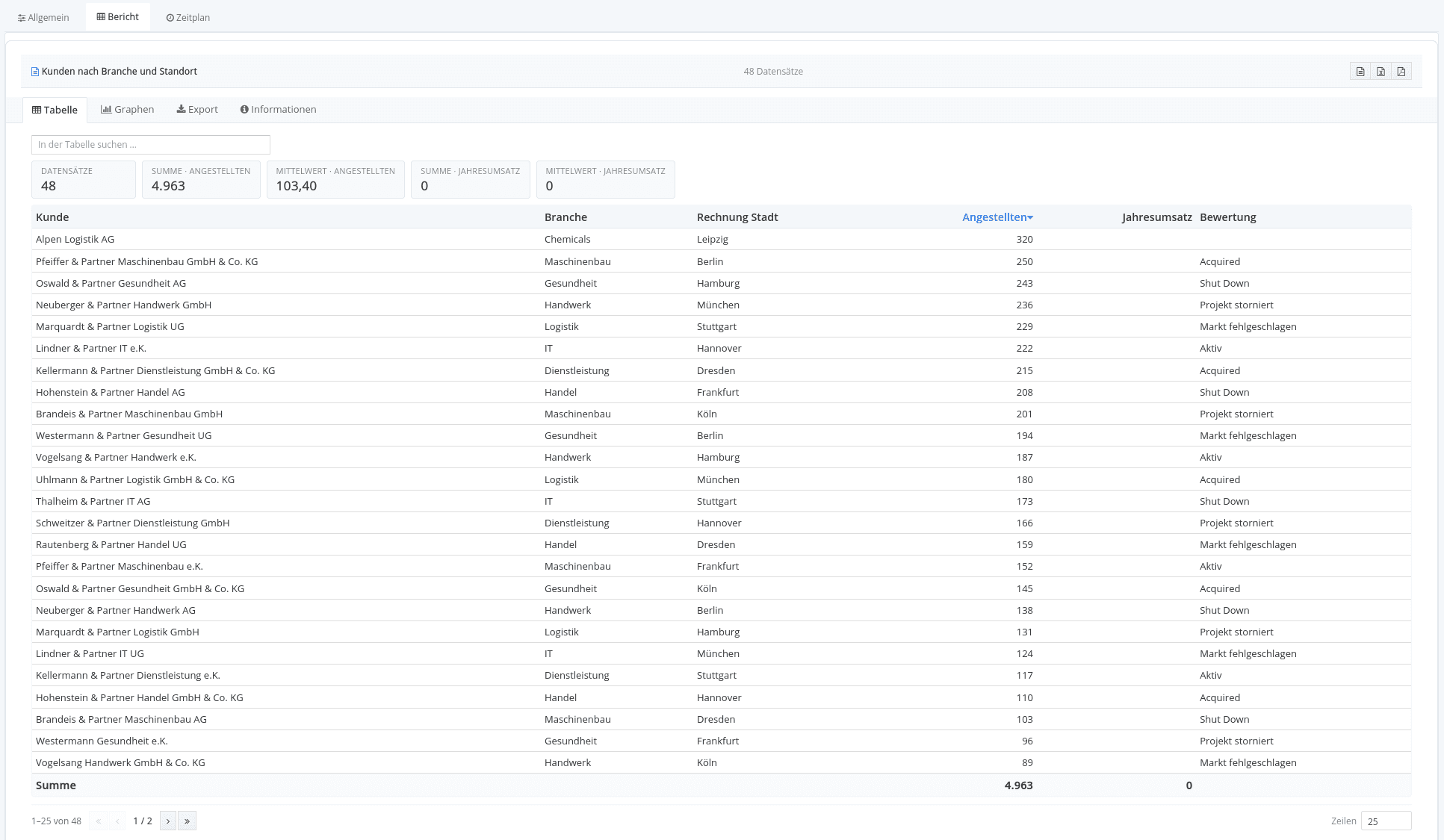Screen dimensions: 1444x840
Task: Click the Mittelwert Jahresumsatz summary card
Action: (x=606, y=179)
